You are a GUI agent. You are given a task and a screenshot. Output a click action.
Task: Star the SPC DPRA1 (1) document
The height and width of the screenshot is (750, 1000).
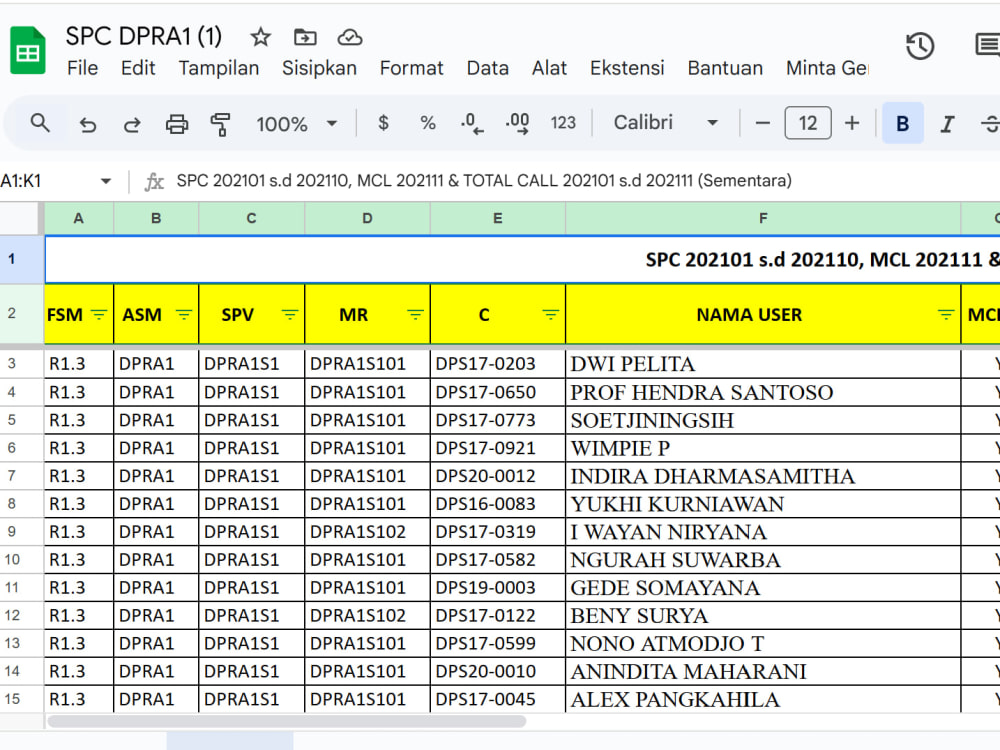tap(260, 38)
